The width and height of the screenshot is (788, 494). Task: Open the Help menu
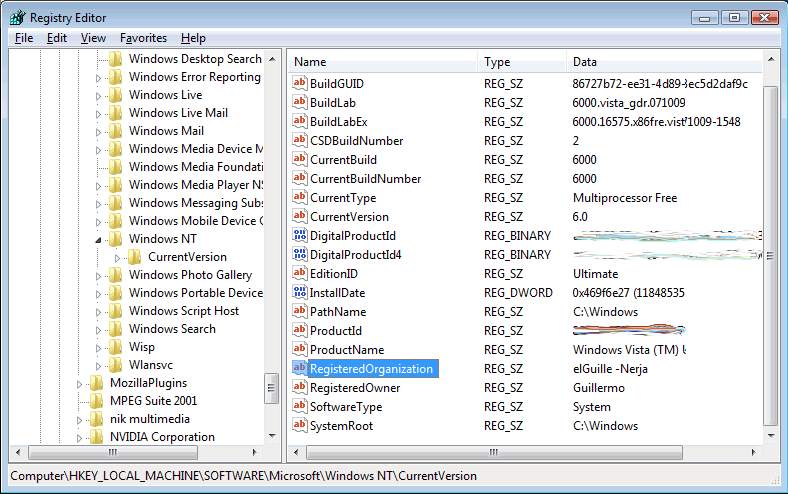[193, 38]
